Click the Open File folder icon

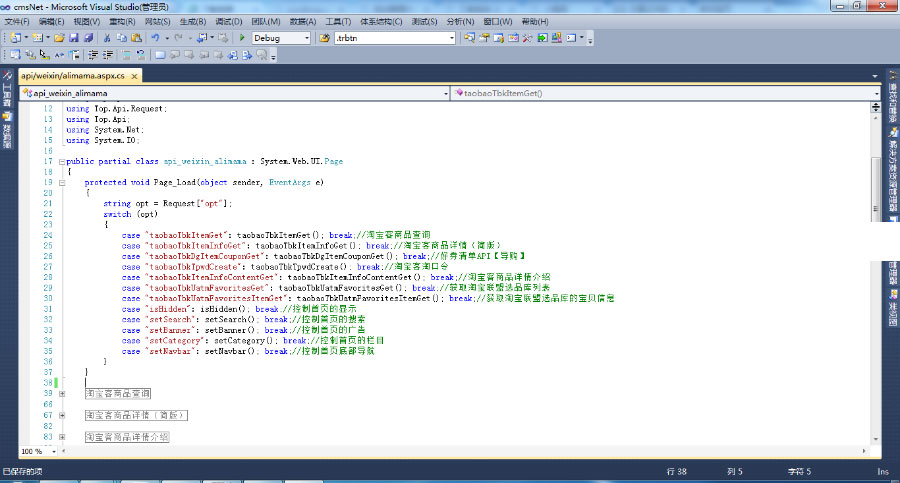pyautogui.click(x=60, y=38)
